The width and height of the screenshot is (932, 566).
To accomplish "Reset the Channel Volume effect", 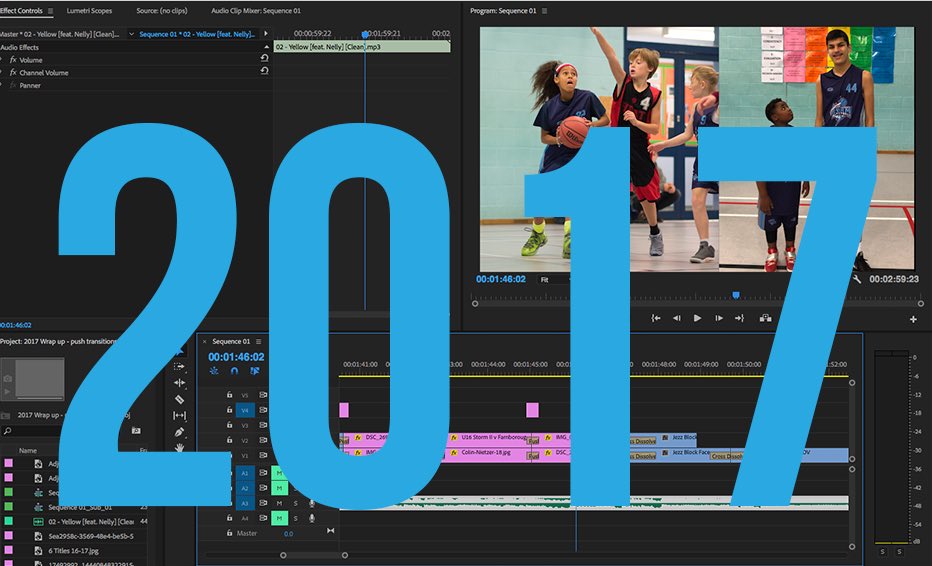I will point(265,71).
